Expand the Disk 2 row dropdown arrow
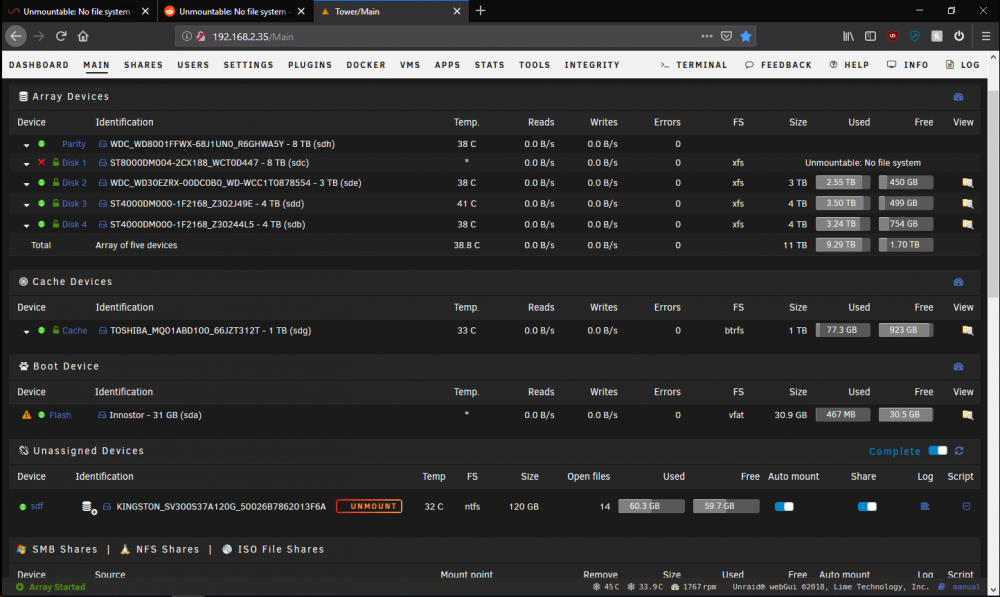The width and height of the screenshot is (1000, 597). [26, 184]
